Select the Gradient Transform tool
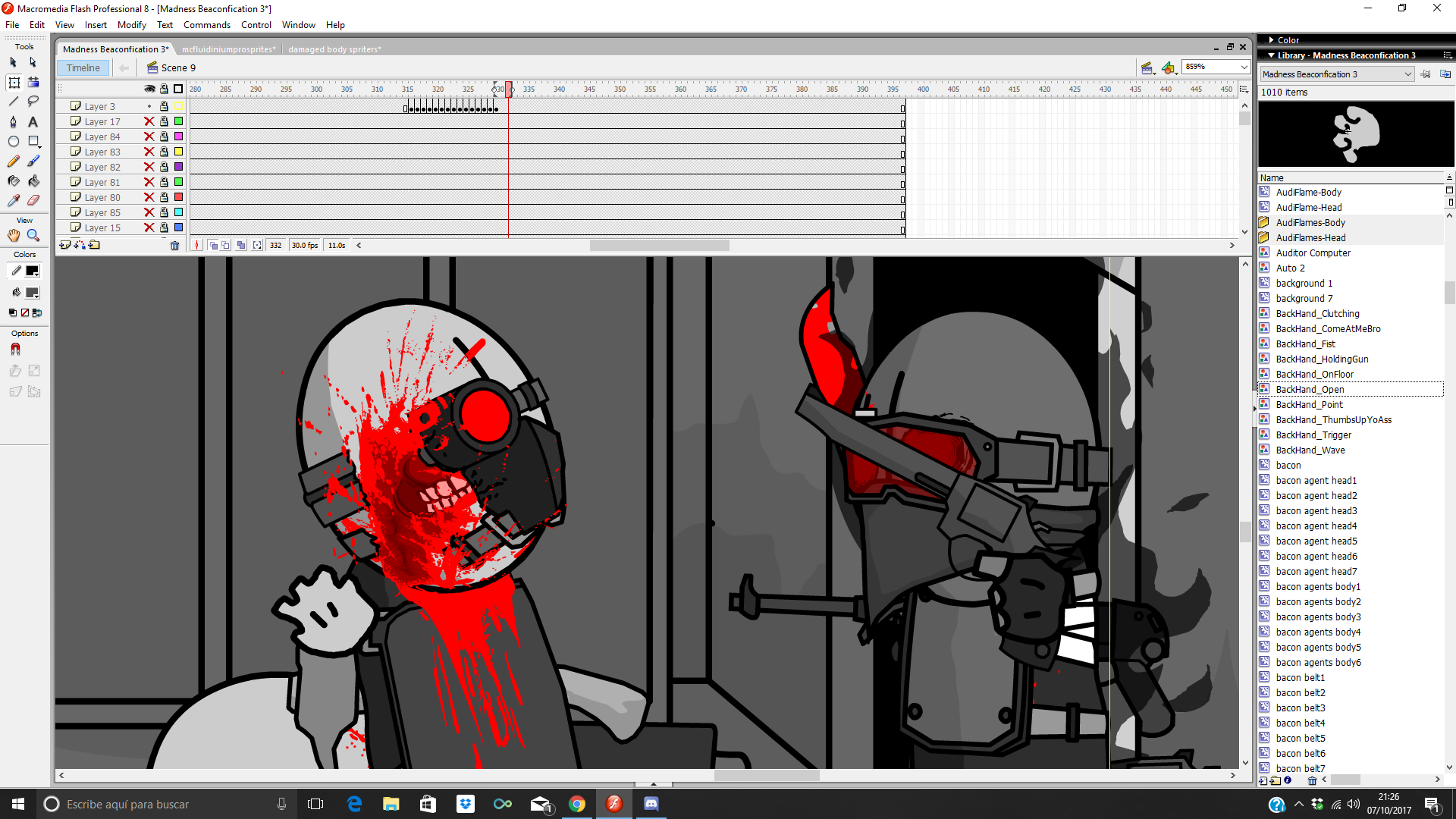The height and width of the screenshot is (819, 1456). tap(33, 82)
